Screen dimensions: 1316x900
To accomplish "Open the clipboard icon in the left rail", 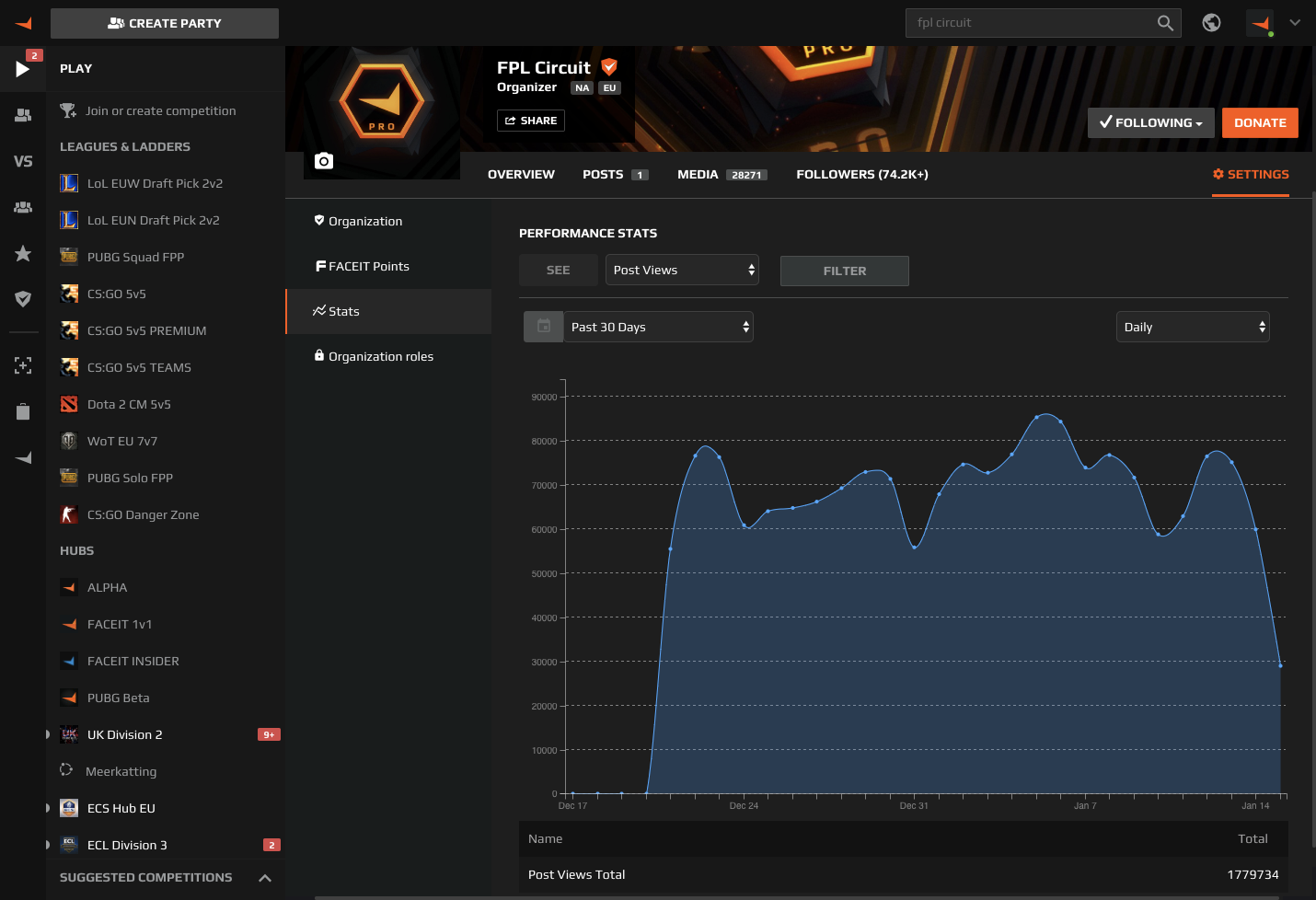I will [x=23, y=411].
